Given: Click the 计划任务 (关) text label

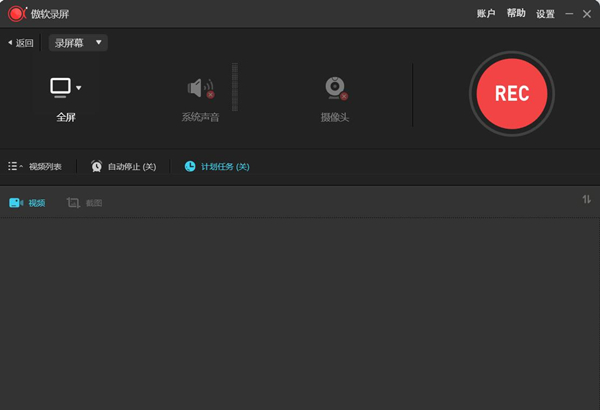Looking at the screenshot, I should point(225,167).
